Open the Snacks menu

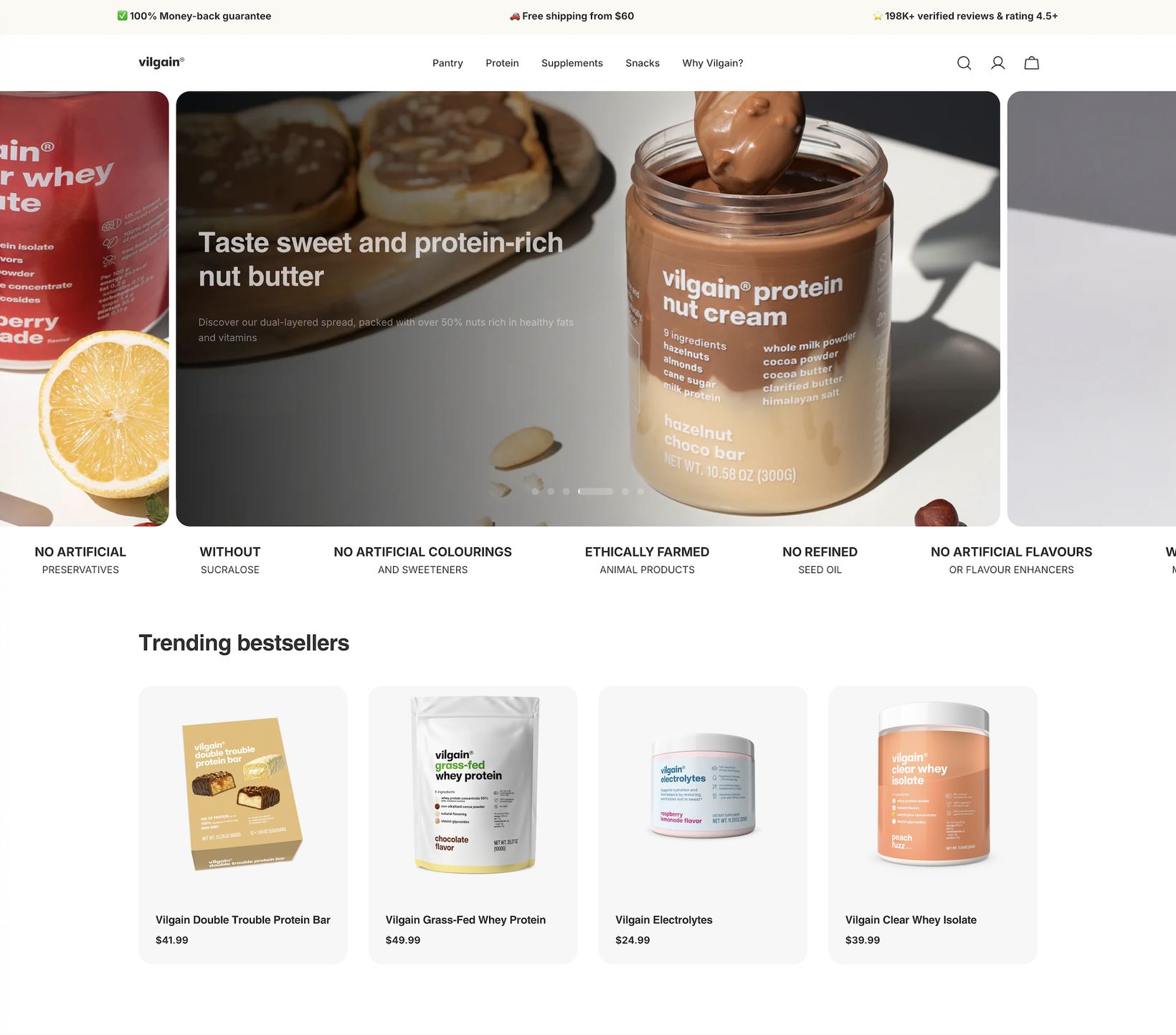pos(642,63)
